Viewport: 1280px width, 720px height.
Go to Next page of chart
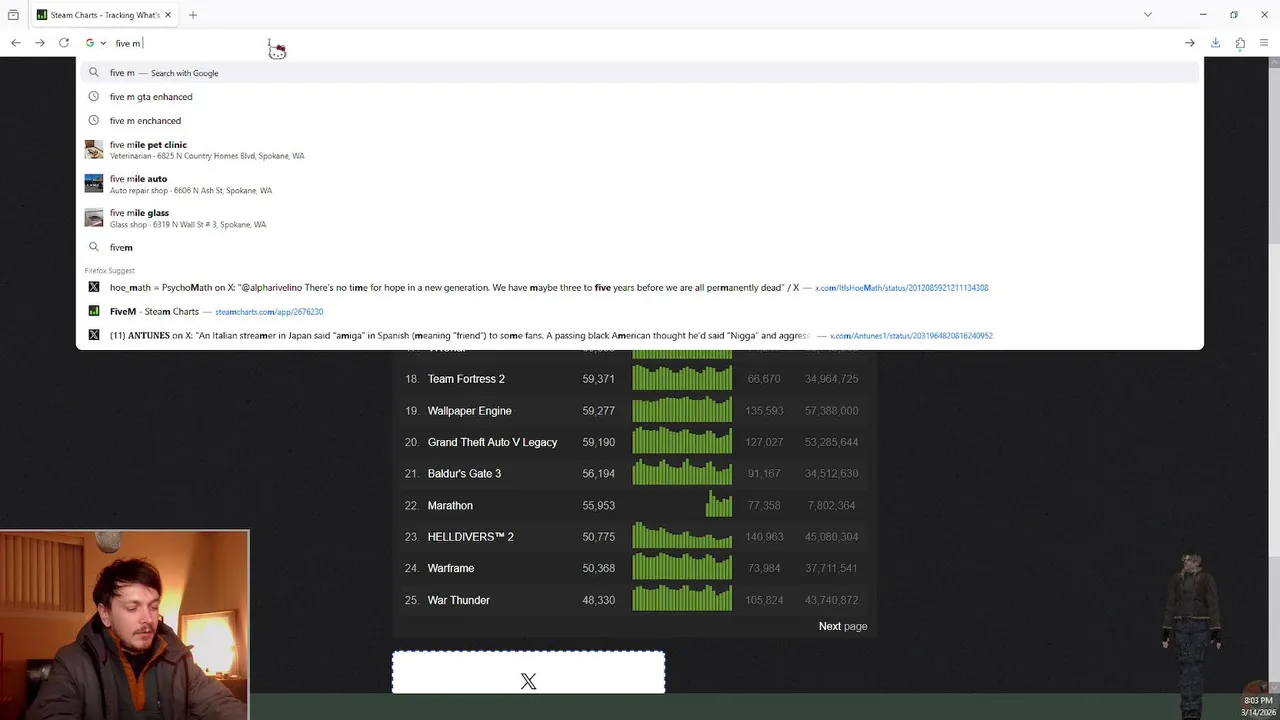point(842,626)
